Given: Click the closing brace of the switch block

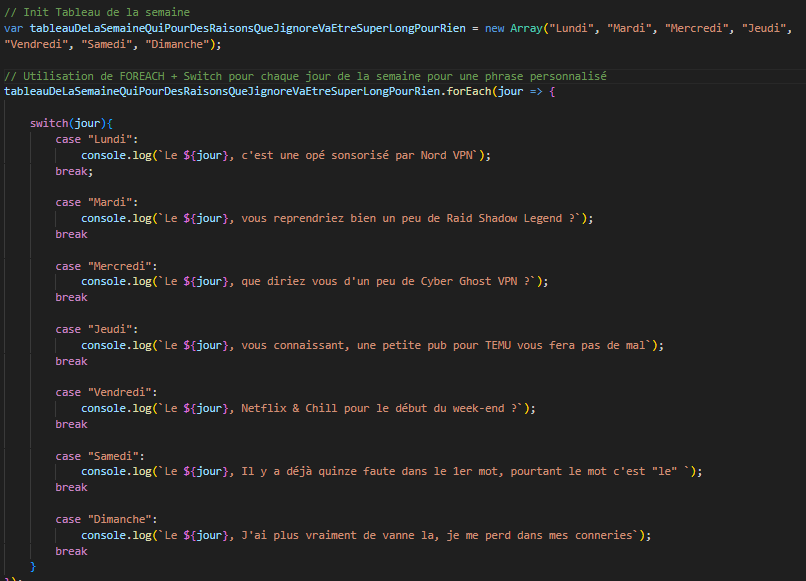Looking at the screenshot, I should click(x=33, y=566).
